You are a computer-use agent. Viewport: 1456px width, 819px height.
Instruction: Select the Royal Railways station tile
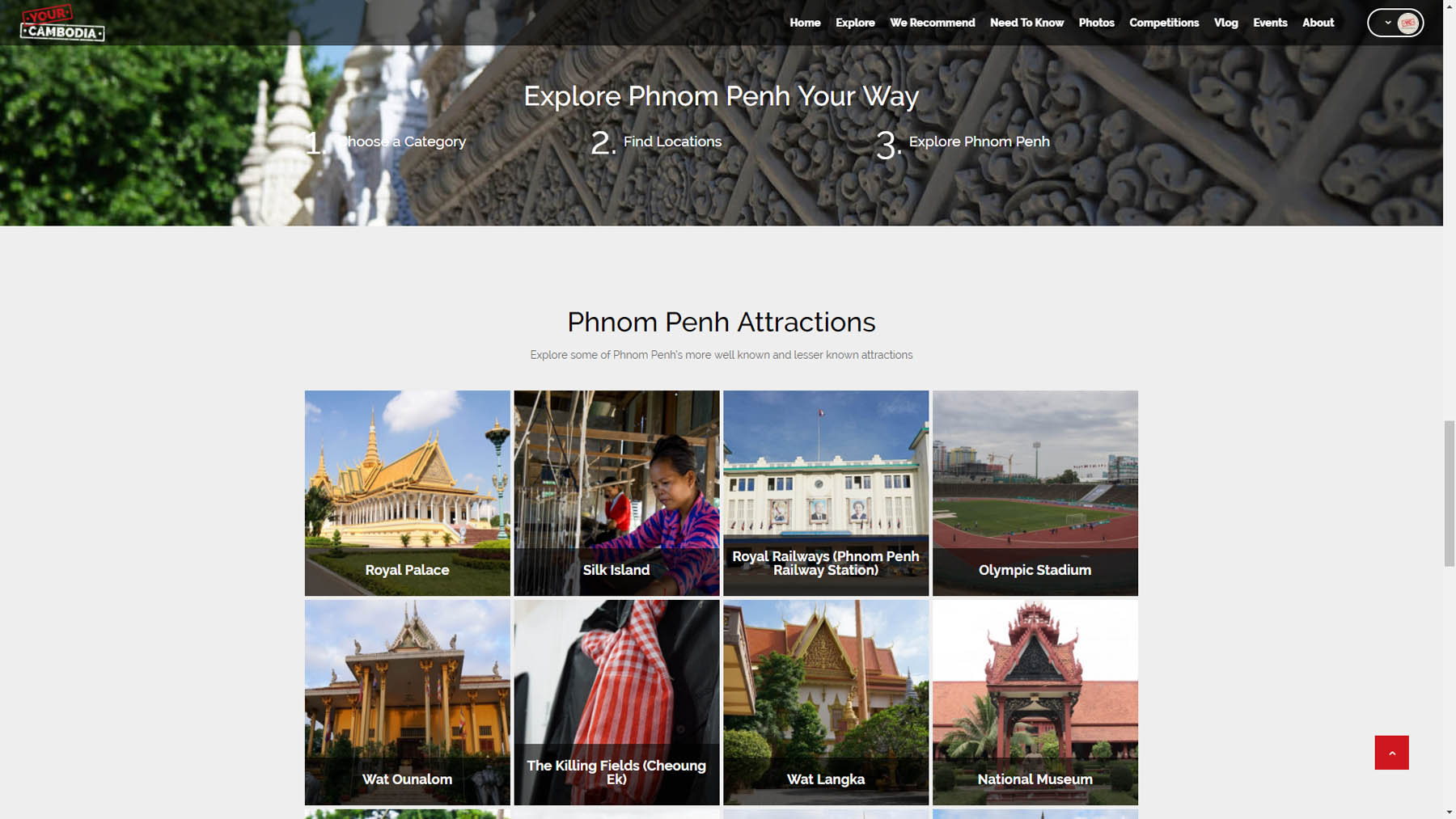826,493
